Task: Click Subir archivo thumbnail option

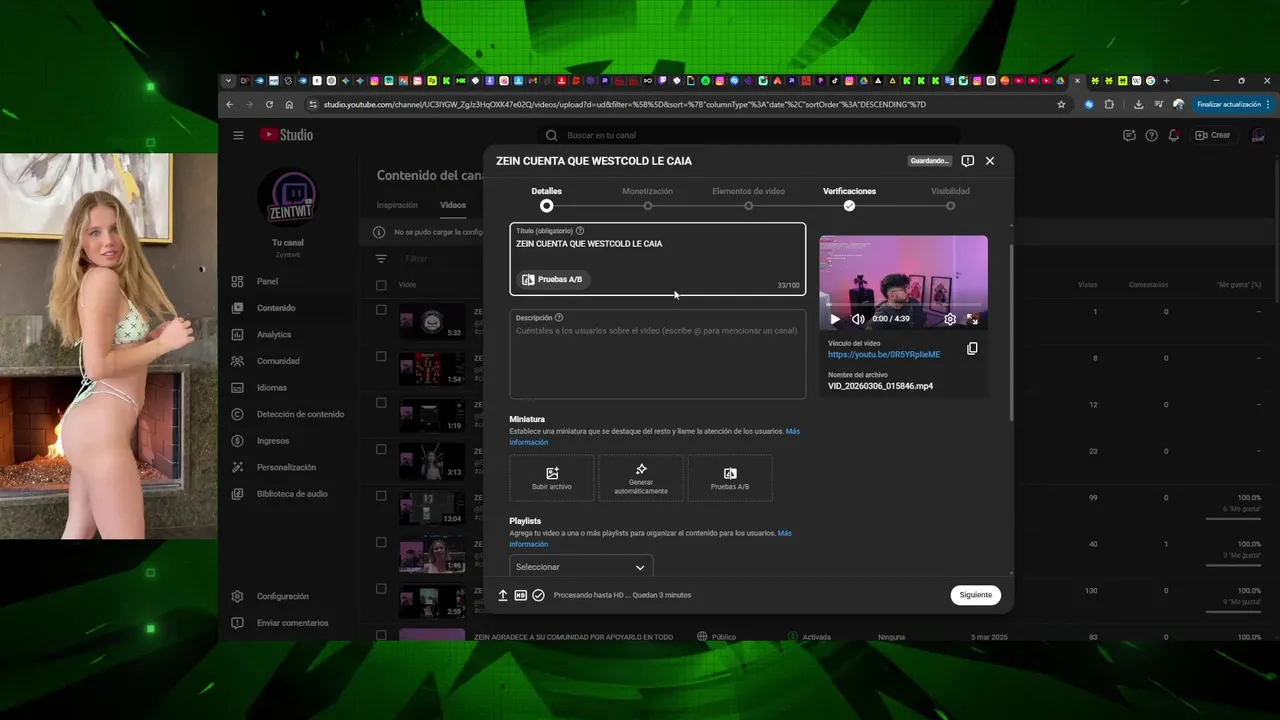Action: pos(552,478)
